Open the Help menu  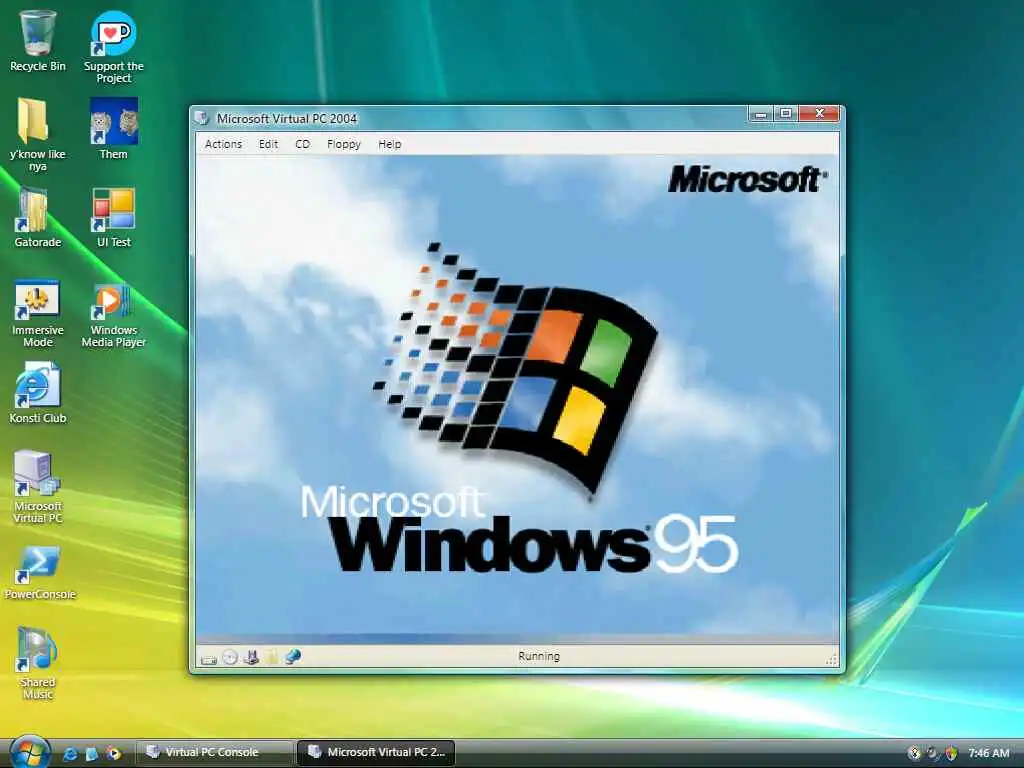[390, 144]
